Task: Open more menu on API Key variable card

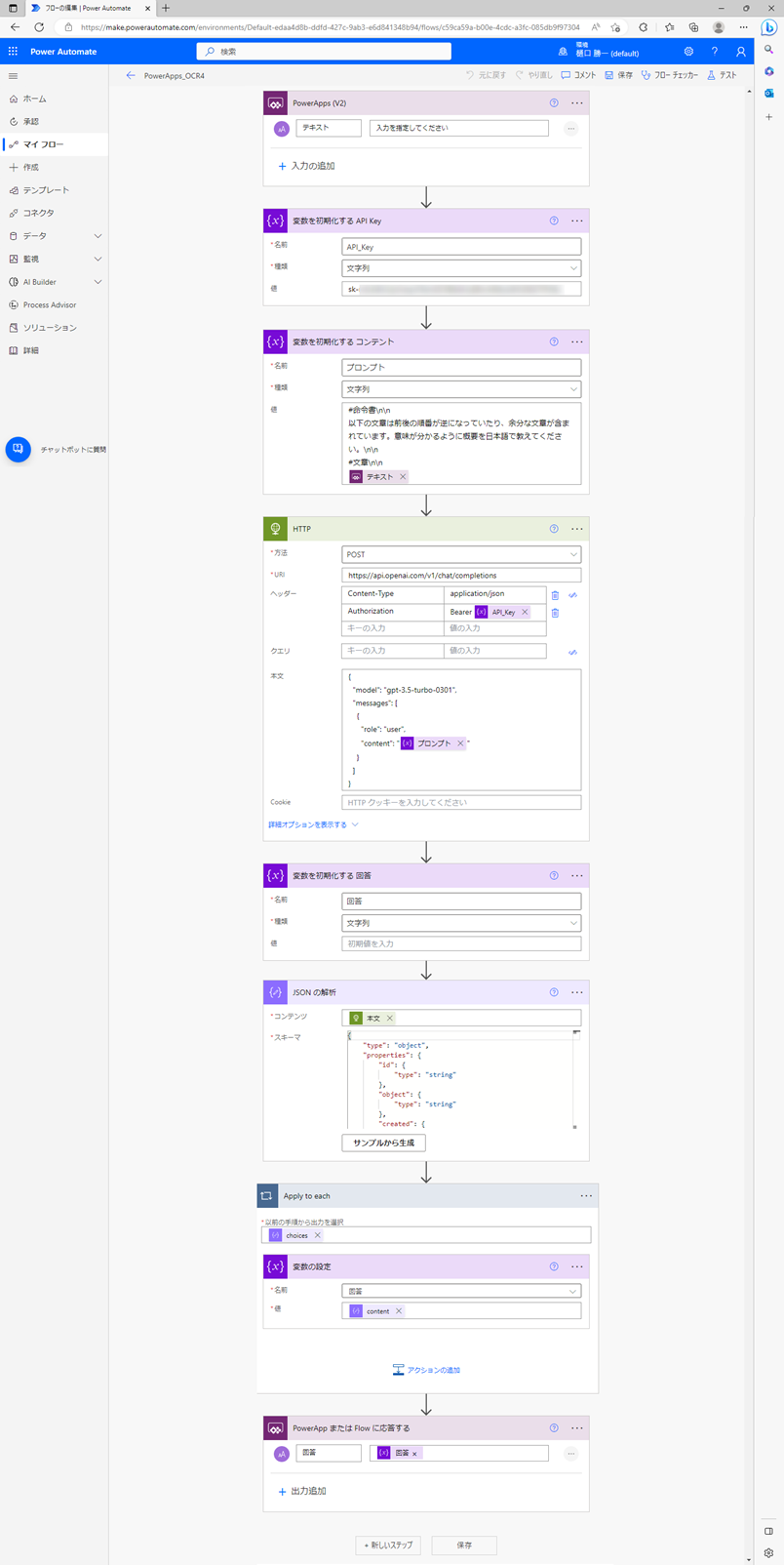Action: (577, 221)
